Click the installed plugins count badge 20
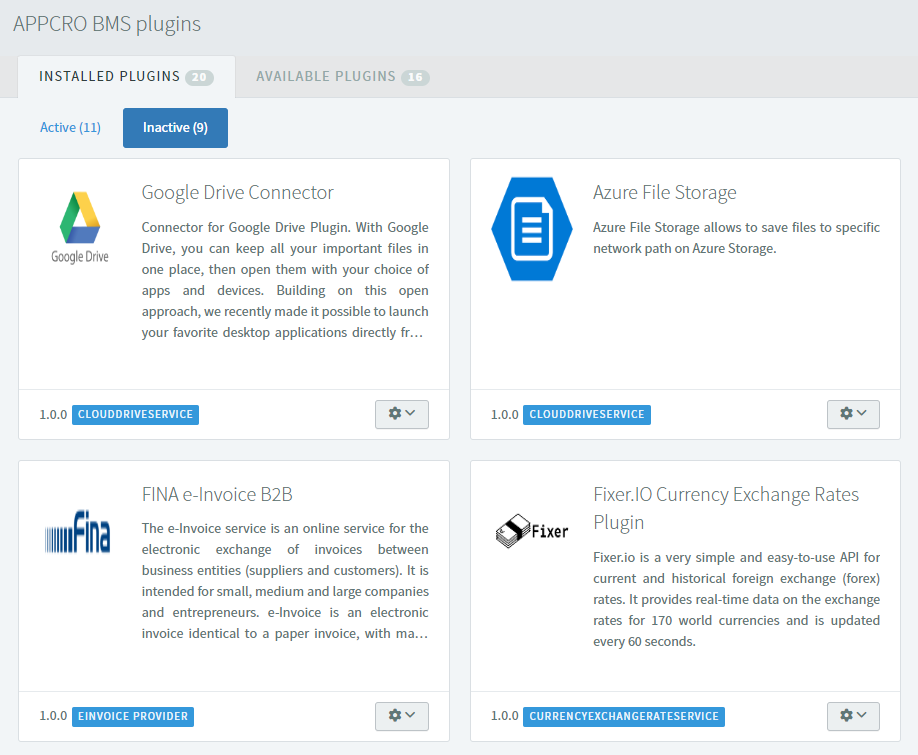 (199, 77)
